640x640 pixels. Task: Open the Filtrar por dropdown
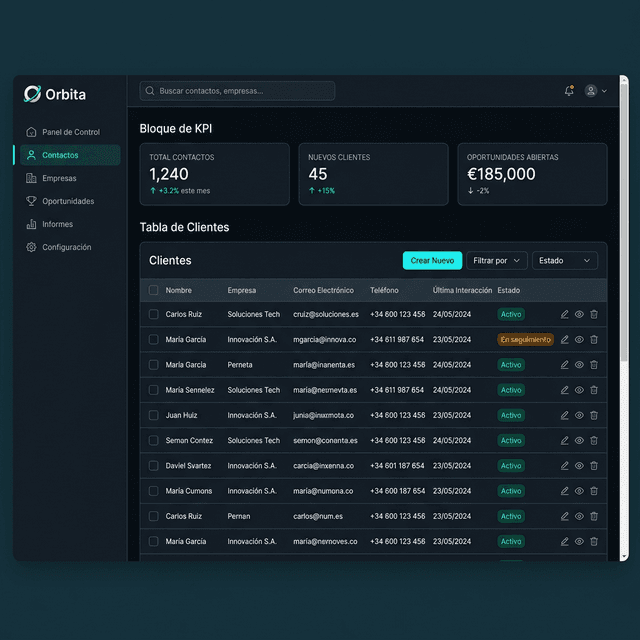[x=497, y=260]
